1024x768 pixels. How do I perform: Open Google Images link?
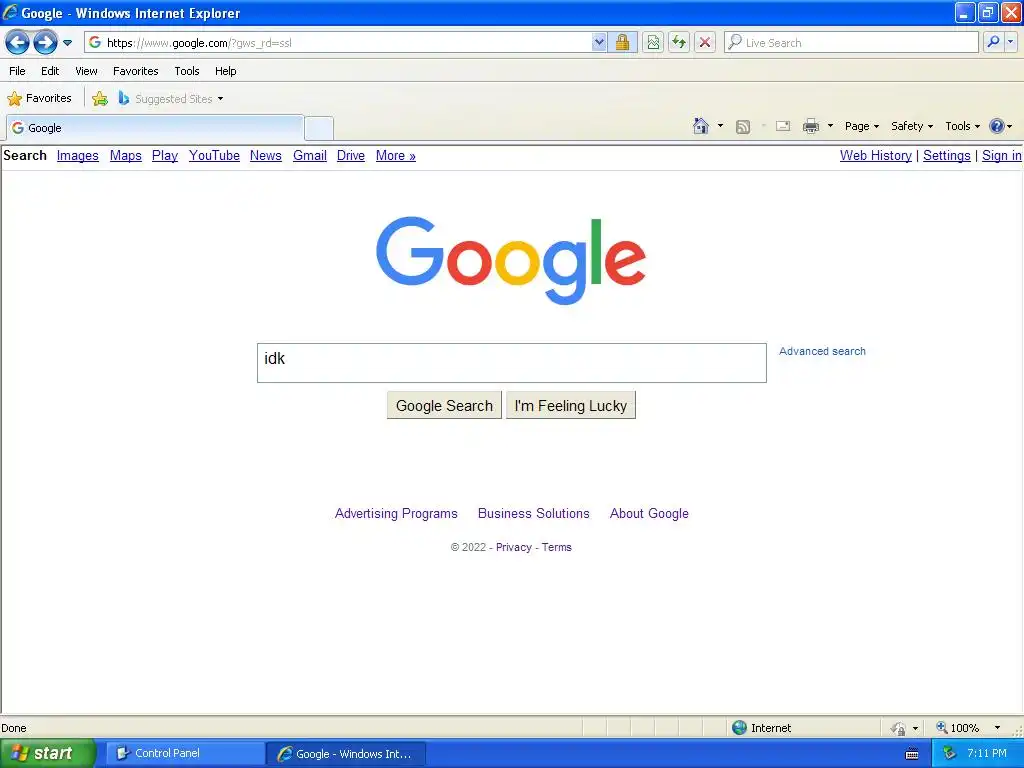point(78,155)
